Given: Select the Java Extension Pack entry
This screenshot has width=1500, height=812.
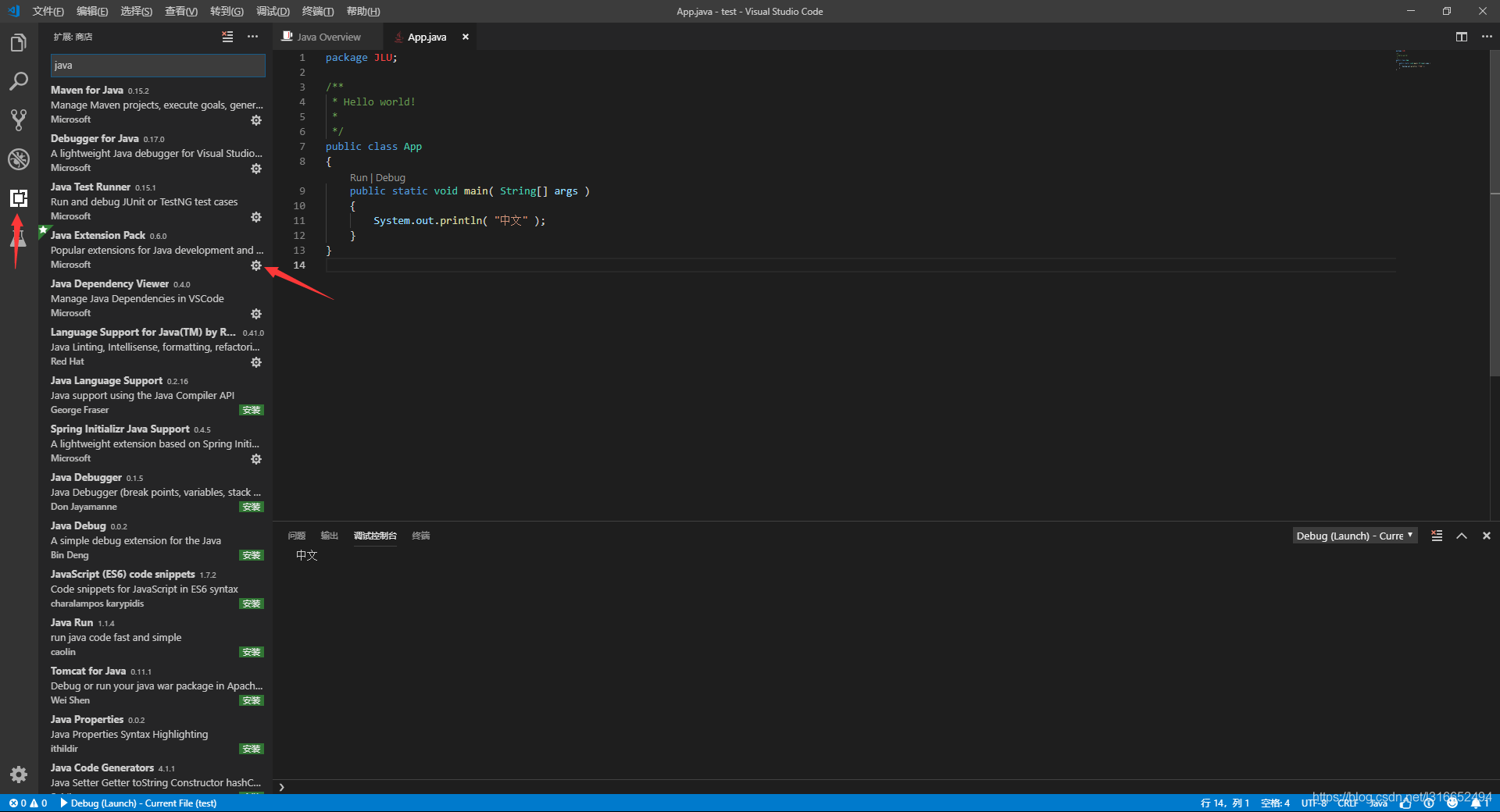Looking at the screenshot, I should pyautogui.click(x=156, y=250).
